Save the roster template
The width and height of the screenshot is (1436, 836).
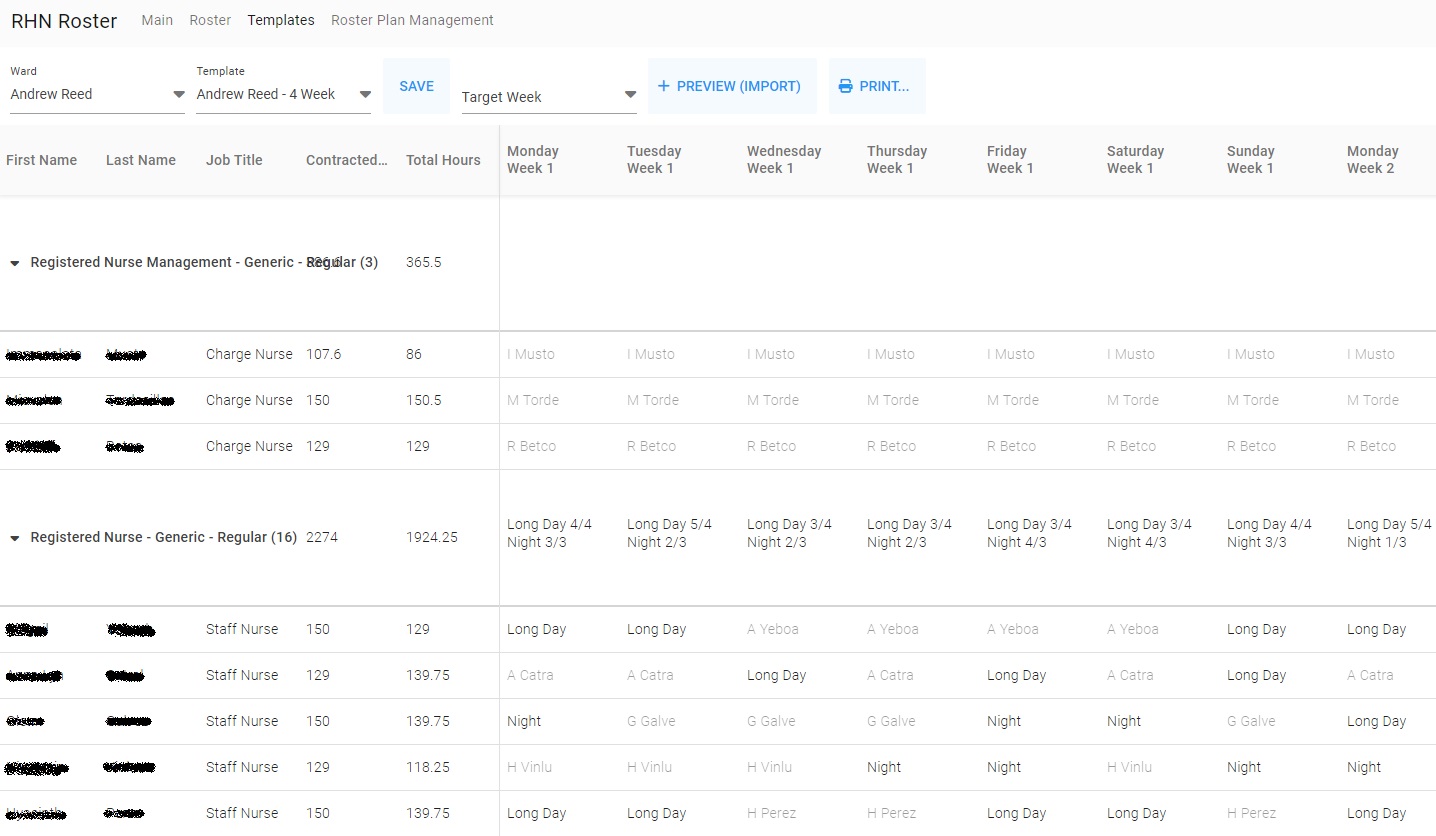click(x=416, y=86)
